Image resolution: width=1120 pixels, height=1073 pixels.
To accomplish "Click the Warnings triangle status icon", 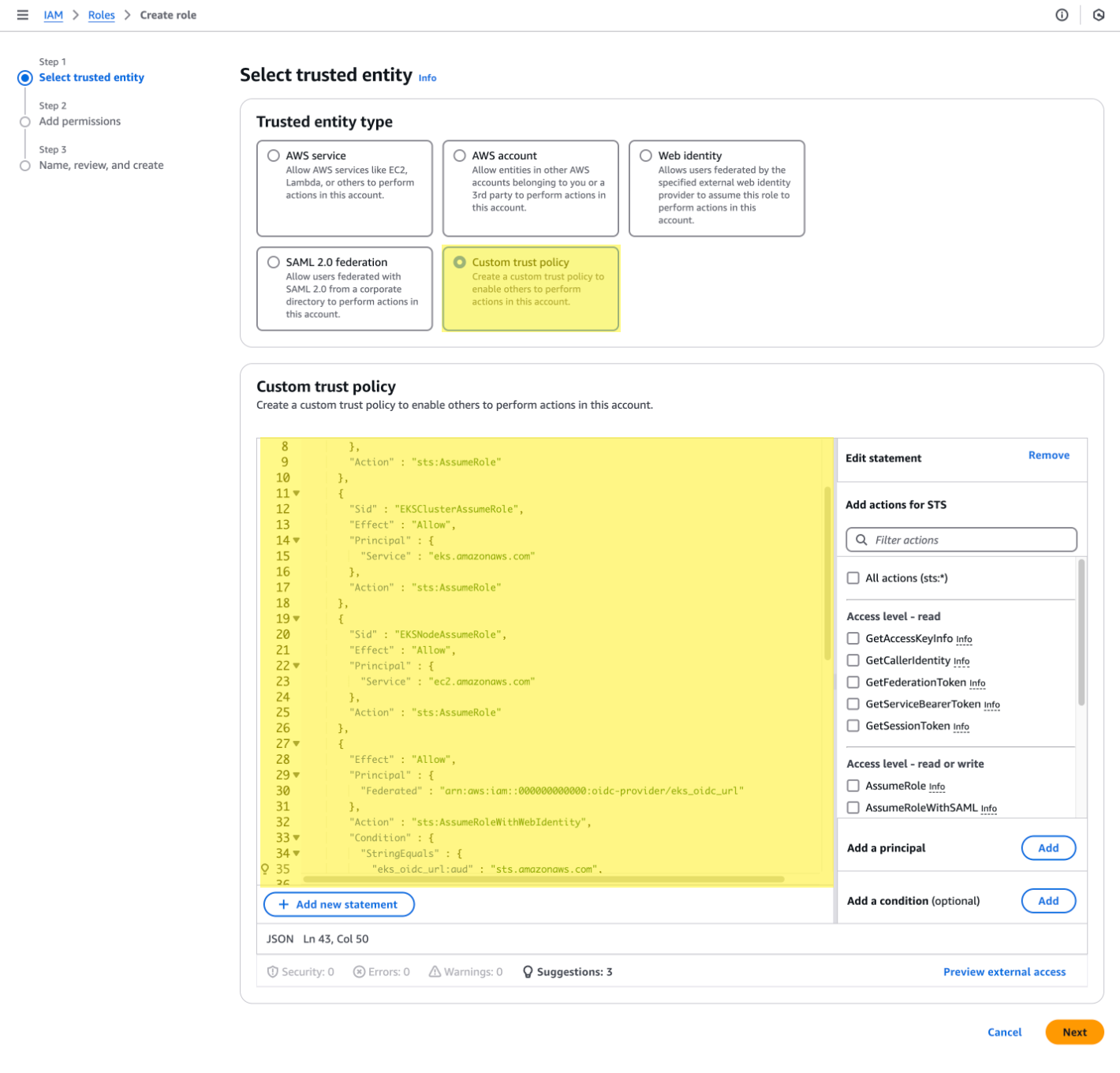I will [x=435, y=972].
